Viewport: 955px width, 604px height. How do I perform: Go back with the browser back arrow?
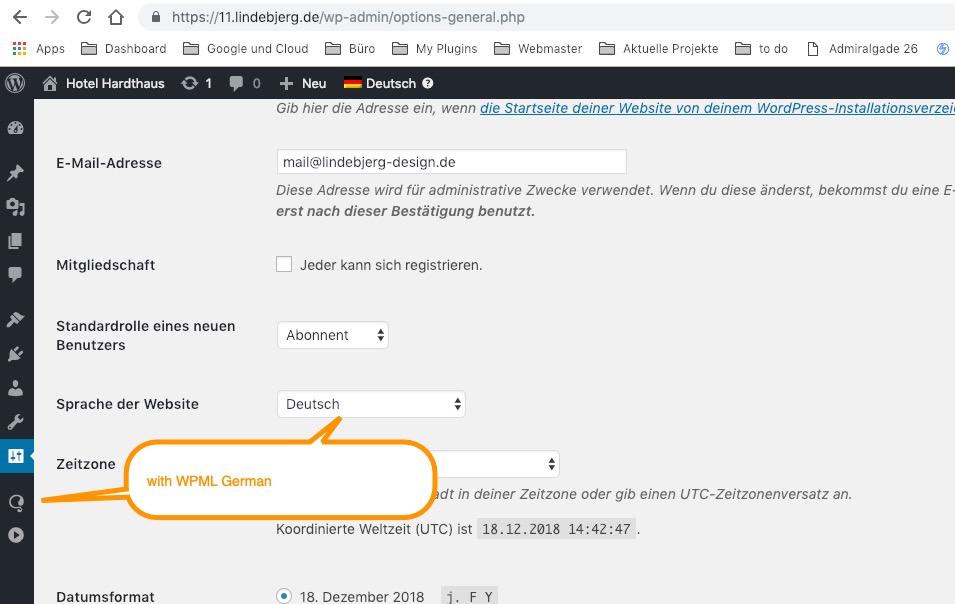(20, 17)
